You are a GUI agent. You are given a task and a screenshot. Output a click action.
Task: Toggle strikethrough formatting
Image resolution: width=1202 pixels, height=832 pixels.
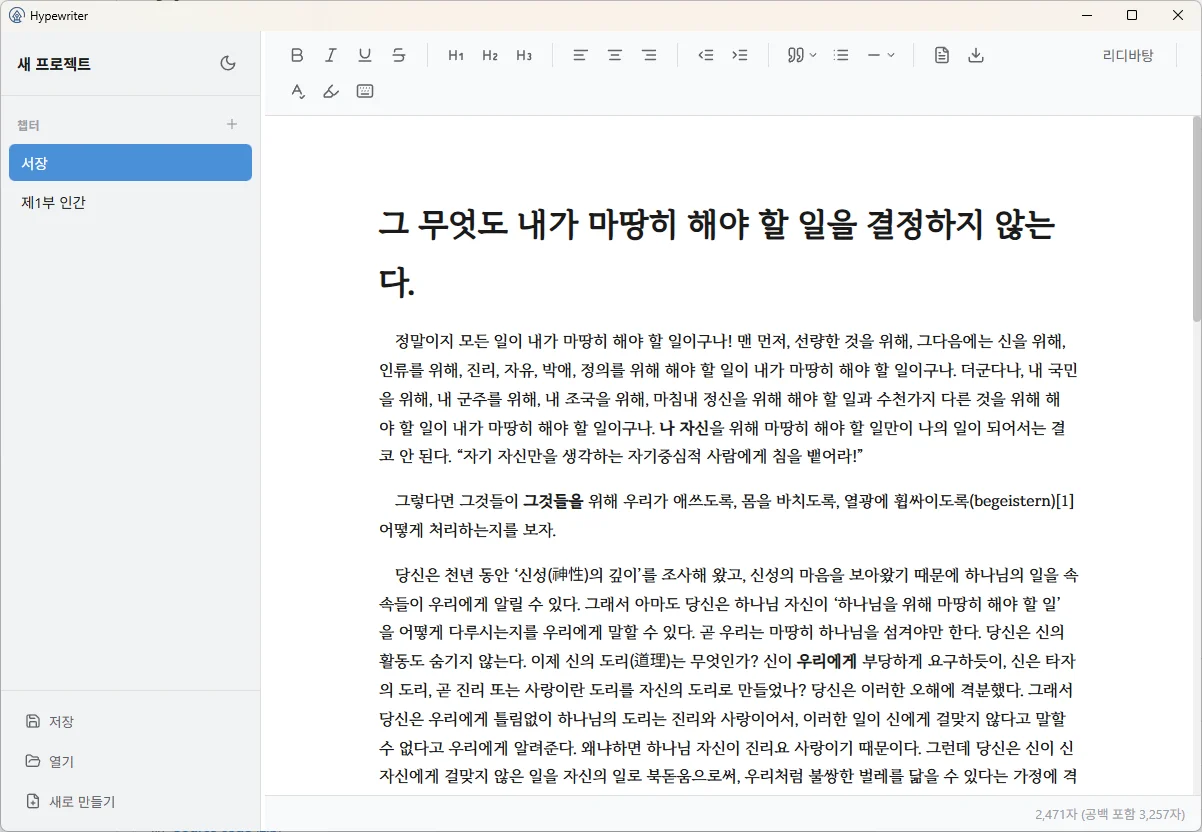click(399, 55)
